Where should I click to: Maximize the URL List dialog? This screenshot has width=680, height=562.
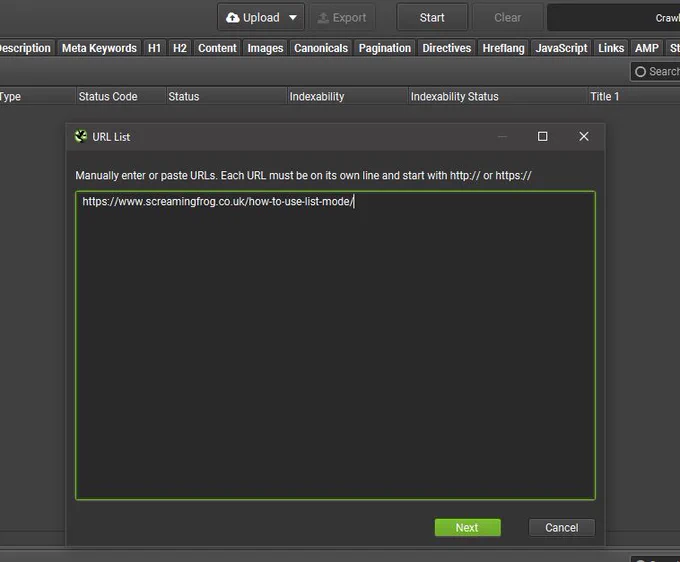[x=542, y=137]
